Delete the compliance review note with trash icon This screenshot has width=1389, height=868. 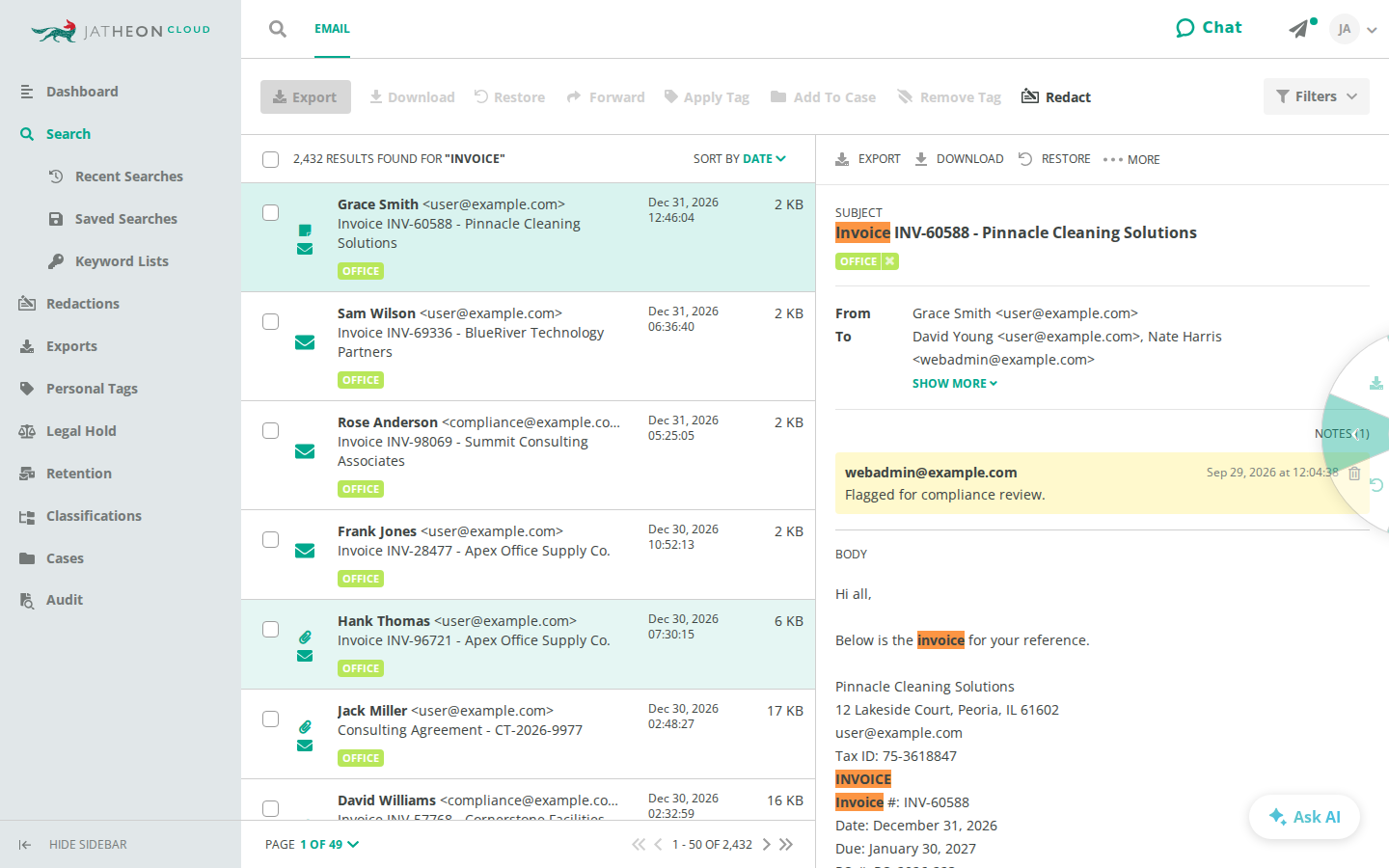tap(1354, 473)
